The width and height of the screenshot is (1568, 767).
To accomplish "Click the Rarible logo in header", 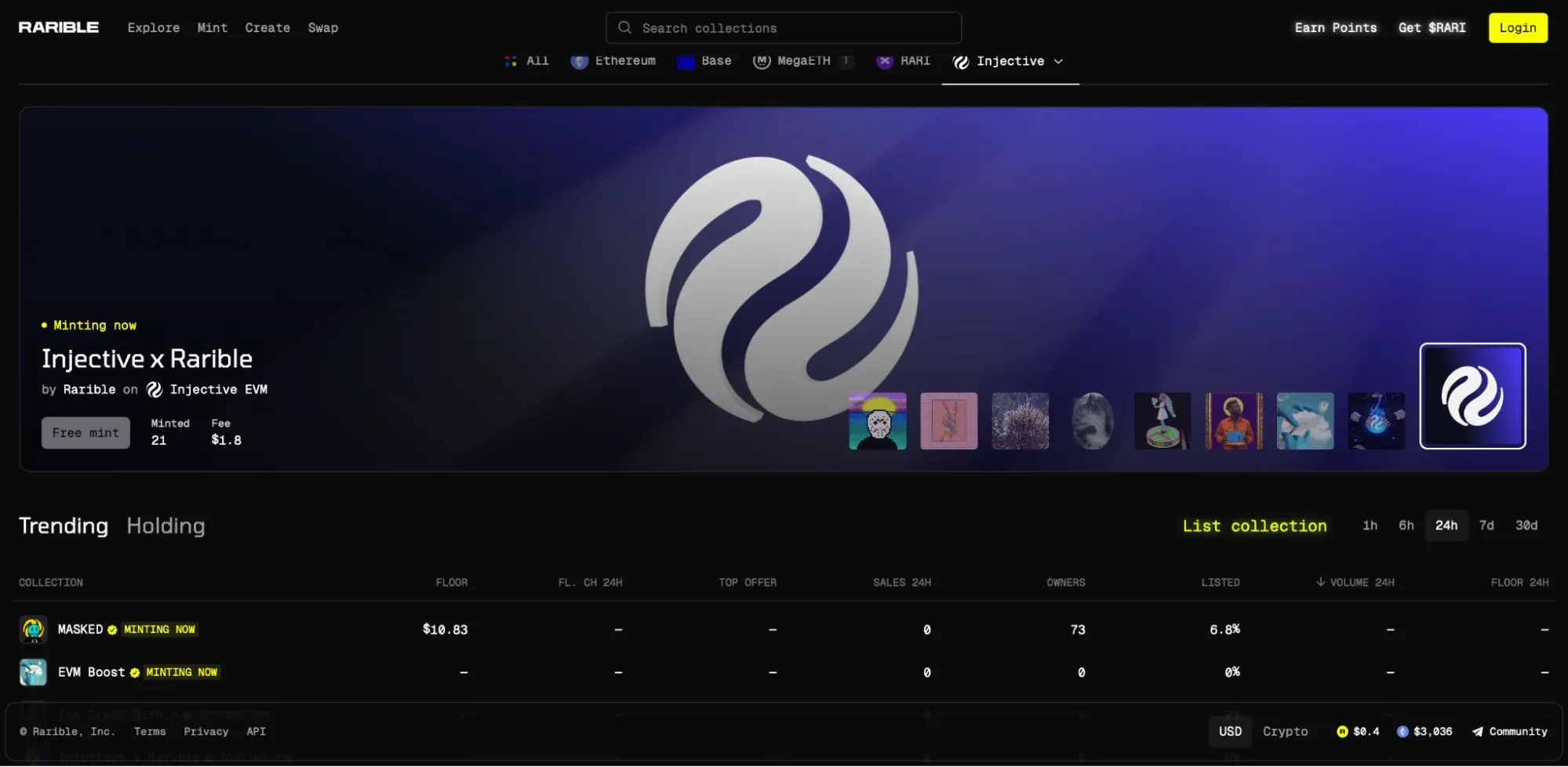I will coord(59,27).
